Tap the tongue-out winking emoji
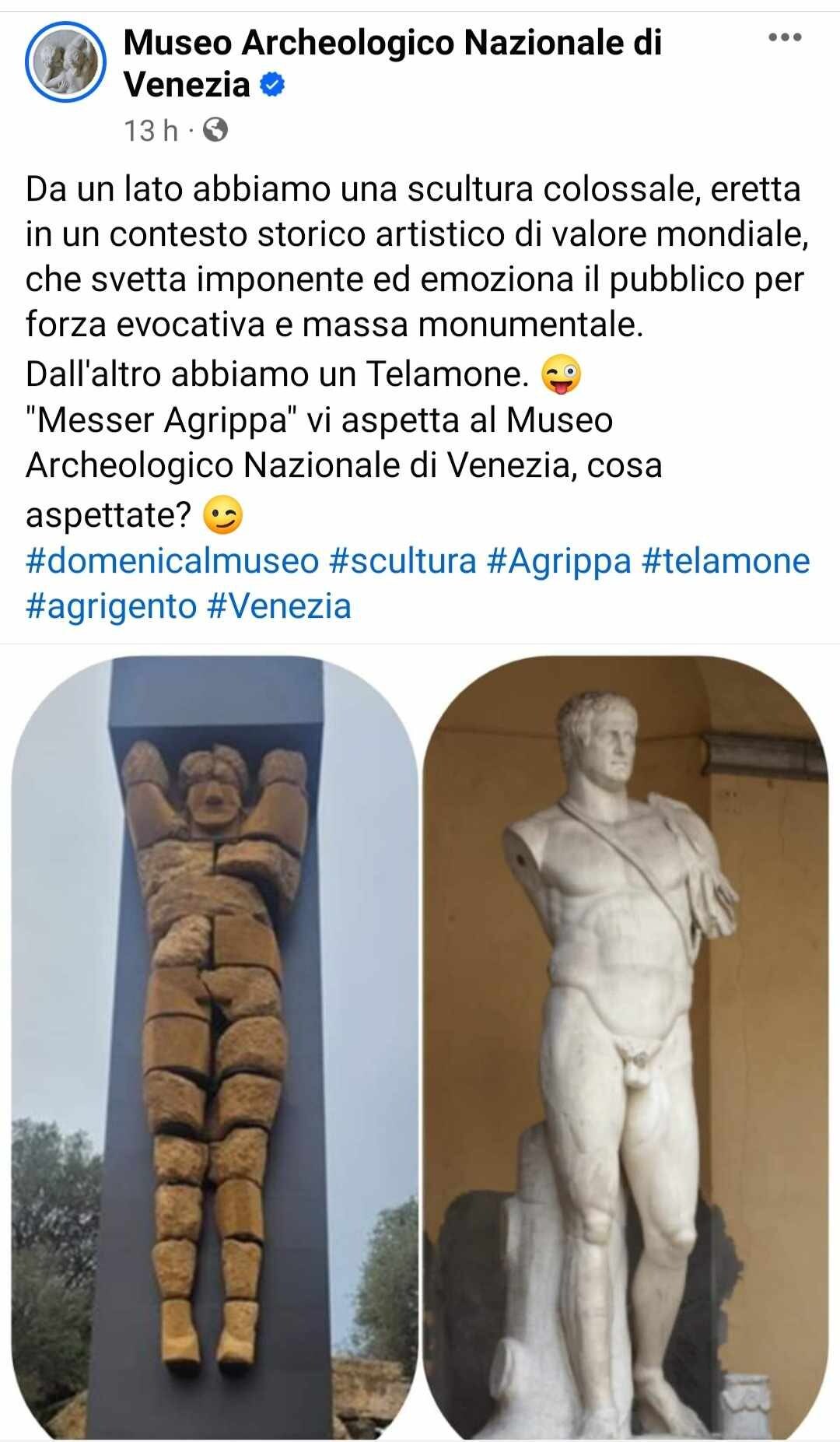 pos(560,376)
